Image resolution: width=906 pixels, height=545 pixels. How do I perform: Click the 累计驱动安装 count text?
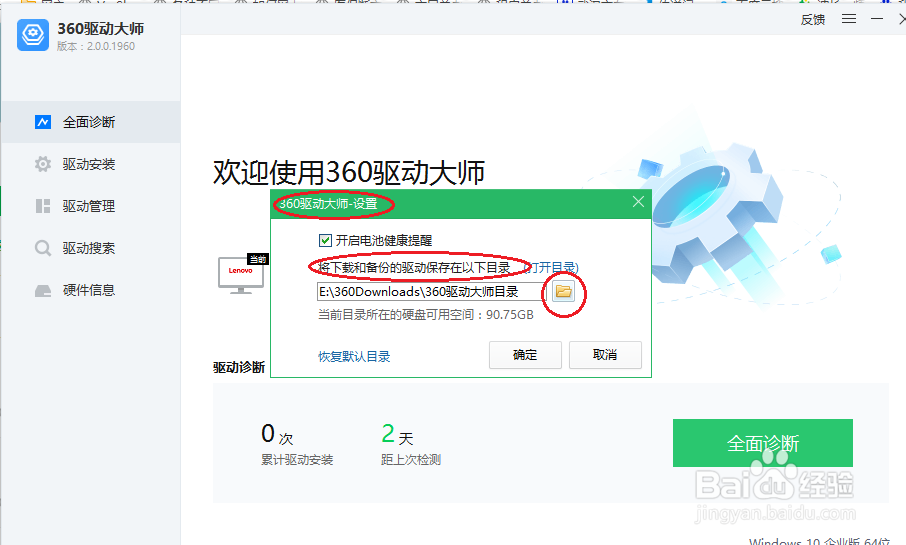(297, 459)
